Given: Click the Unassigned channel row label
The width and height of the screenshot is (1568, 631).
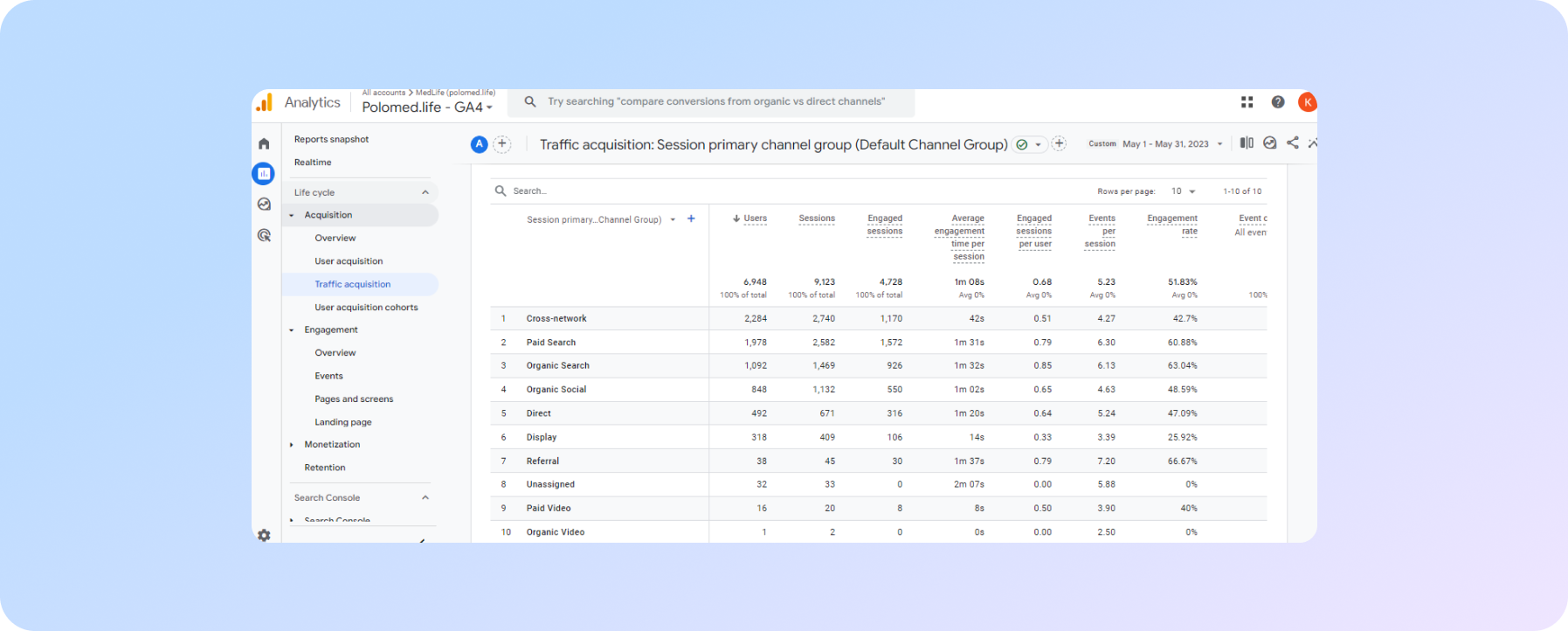Looking at the screenshot, I should click(x=550, y=484).
